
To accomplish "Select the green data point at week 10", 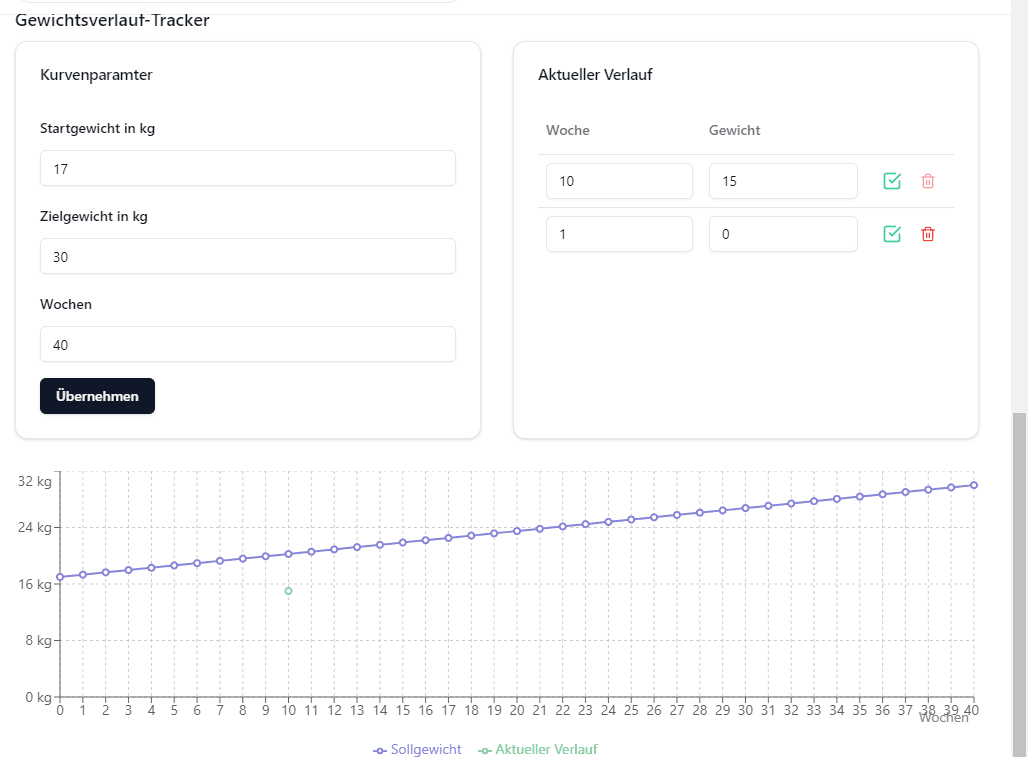I will tap(288, 591).
